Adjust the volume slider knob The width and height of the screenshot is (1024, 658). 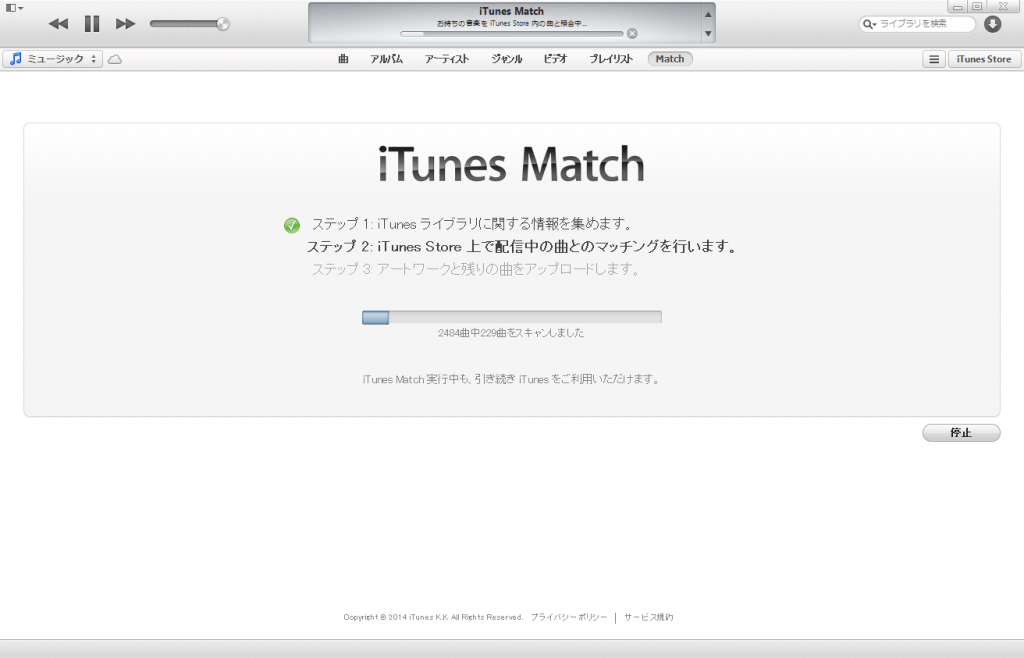click(x=223, y=24)
